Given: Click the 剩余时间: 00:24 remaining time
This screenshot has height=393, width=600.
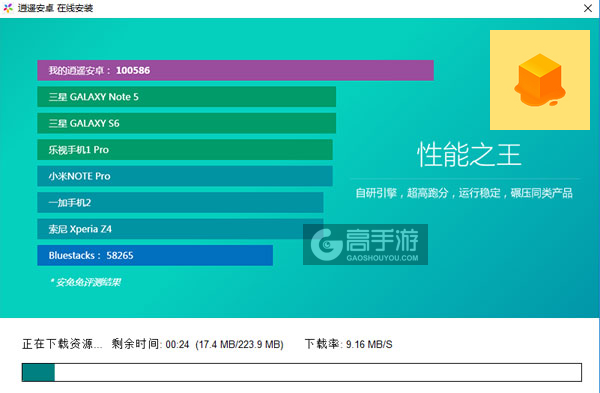Looking at the screenshot, I should click(x=150, y=344).
